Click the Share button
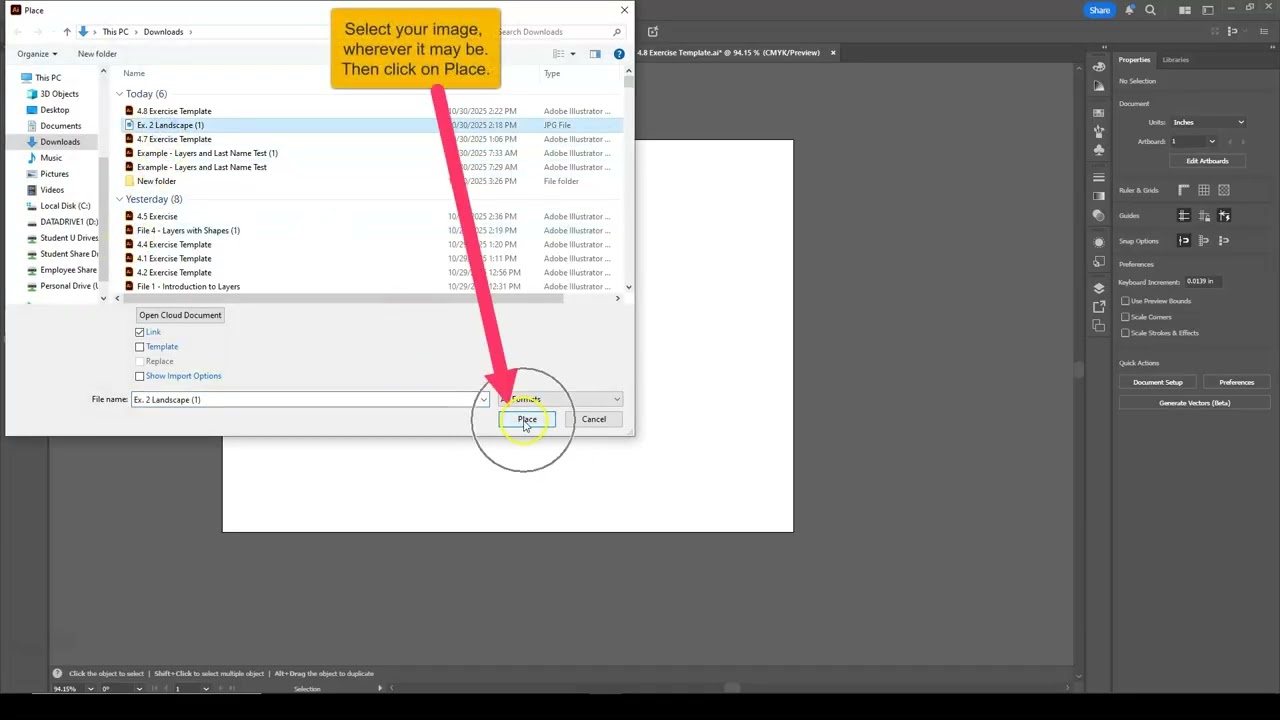 coord(1100,10)
